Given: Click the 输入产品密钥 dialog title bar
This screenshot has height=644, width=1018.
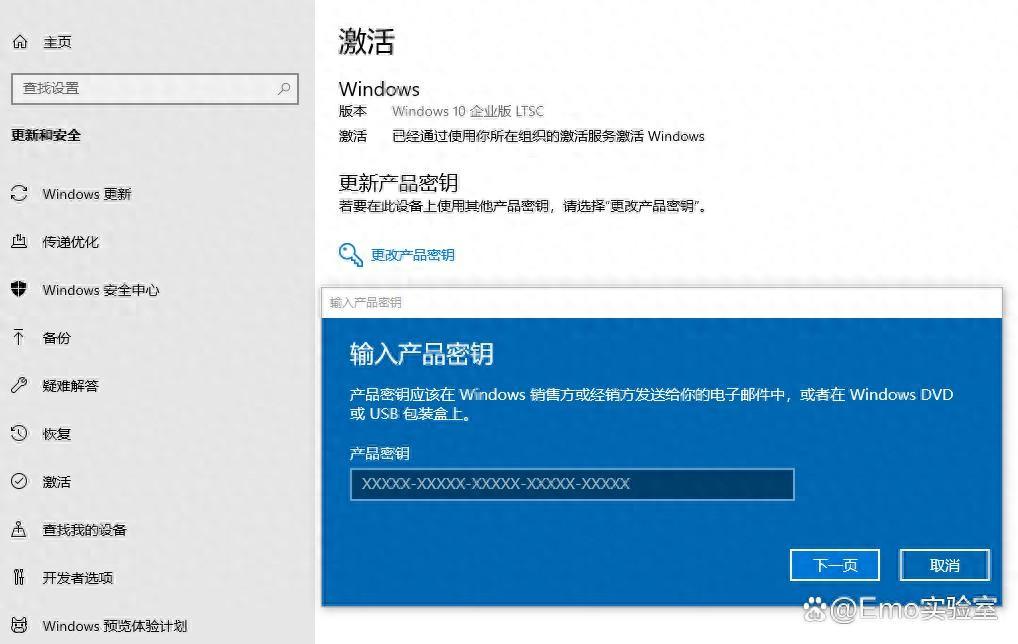Looking at the screenshot, I should click(x=662, y=303).
